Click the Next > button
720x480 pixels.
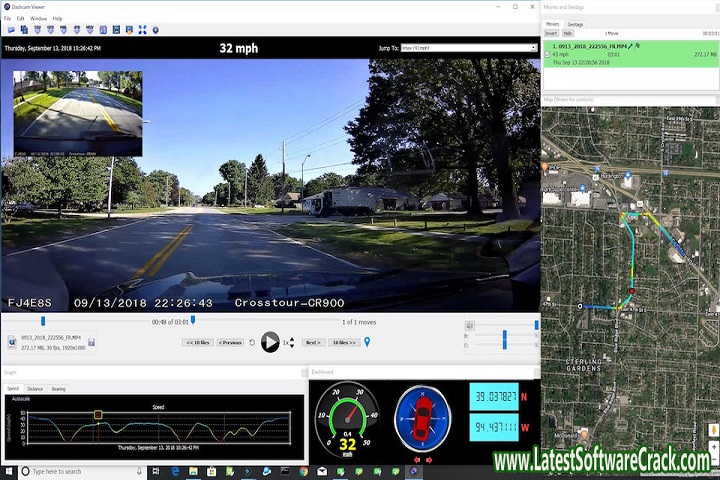(313, 343)
